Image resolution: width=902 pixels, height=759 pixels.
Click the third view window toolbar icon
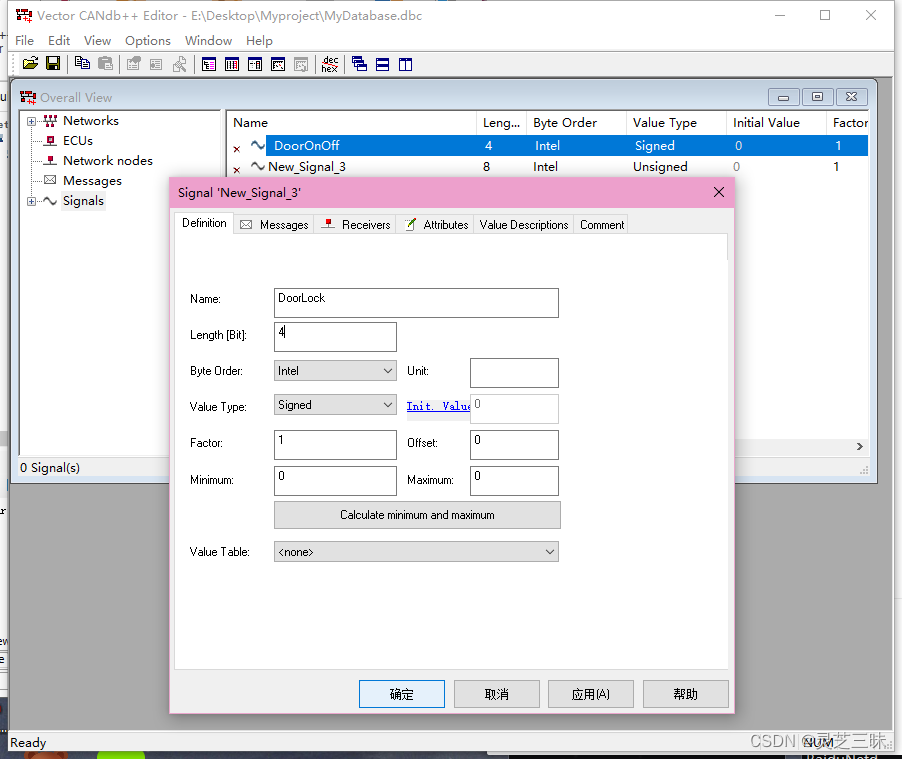click(x=255, y=64)
